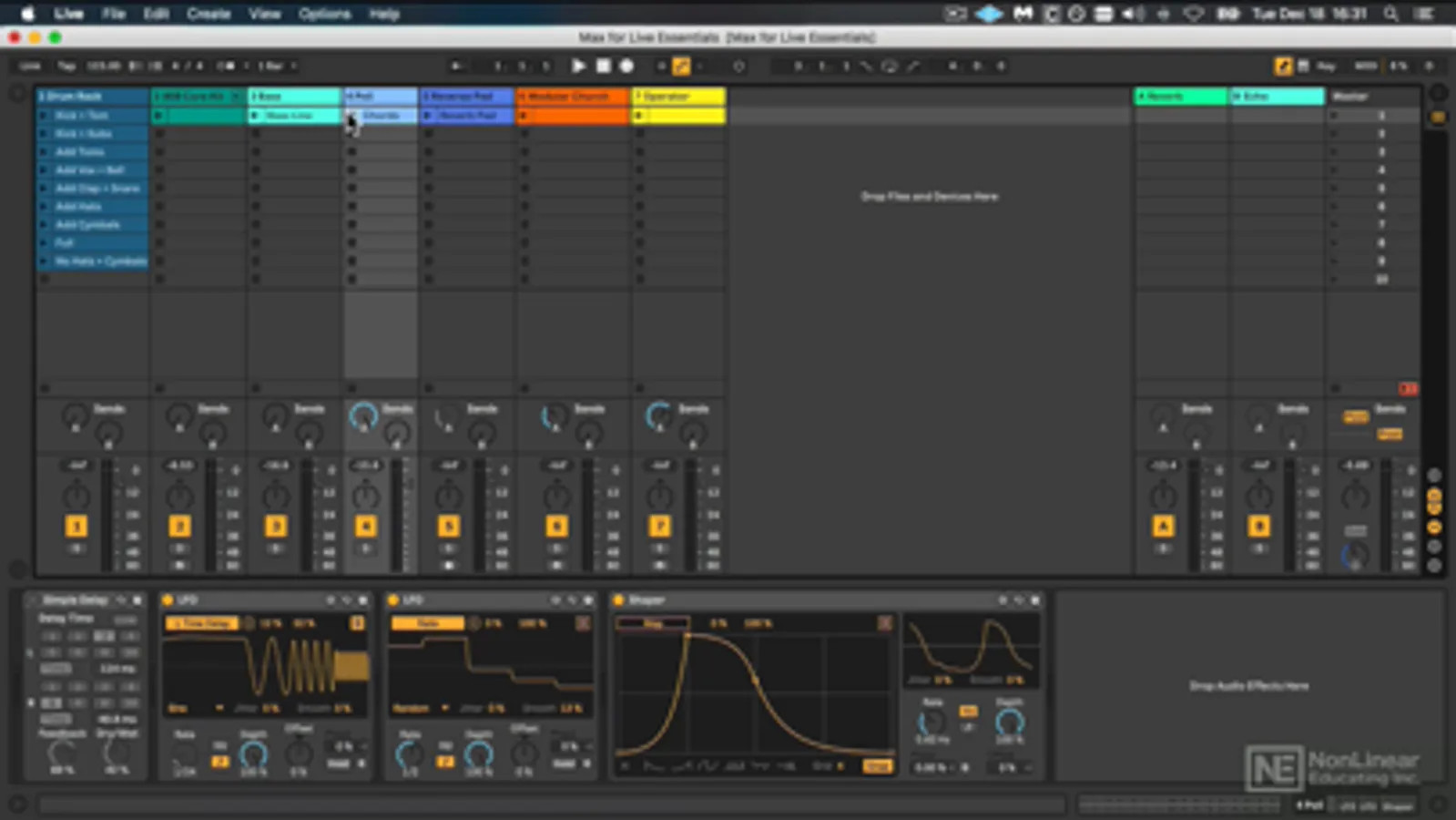Select the Echo return track header
This screenshot has height=820, width=1456.
coord(1277,96)
